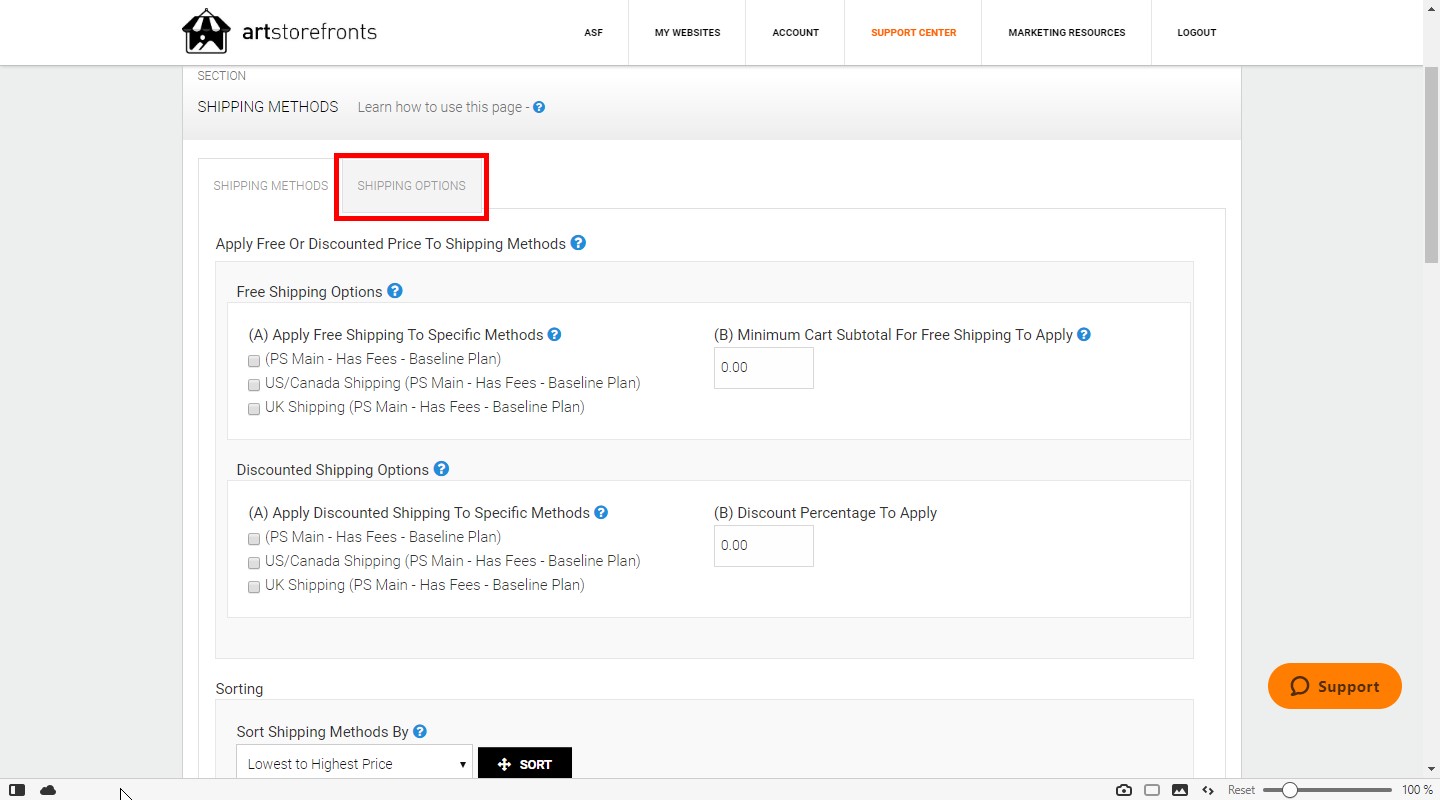1440x800 pixels.
Task: Click help icon next to Free Shipping Options
Action: pyautogui.click(x=395, y=291)
